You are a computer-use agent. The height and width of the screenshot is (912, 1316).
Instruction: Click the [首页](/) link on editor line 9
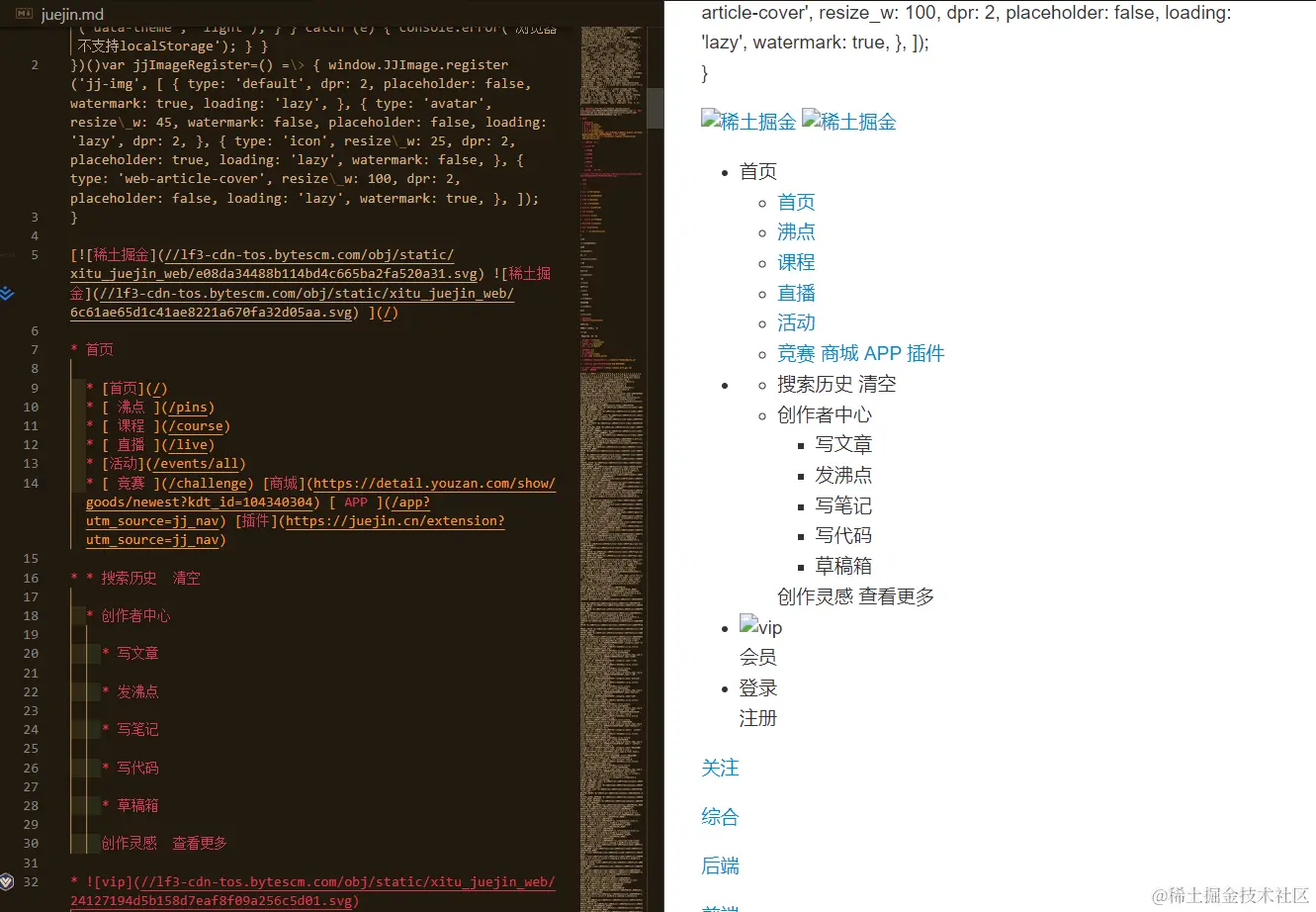point(134,388)
